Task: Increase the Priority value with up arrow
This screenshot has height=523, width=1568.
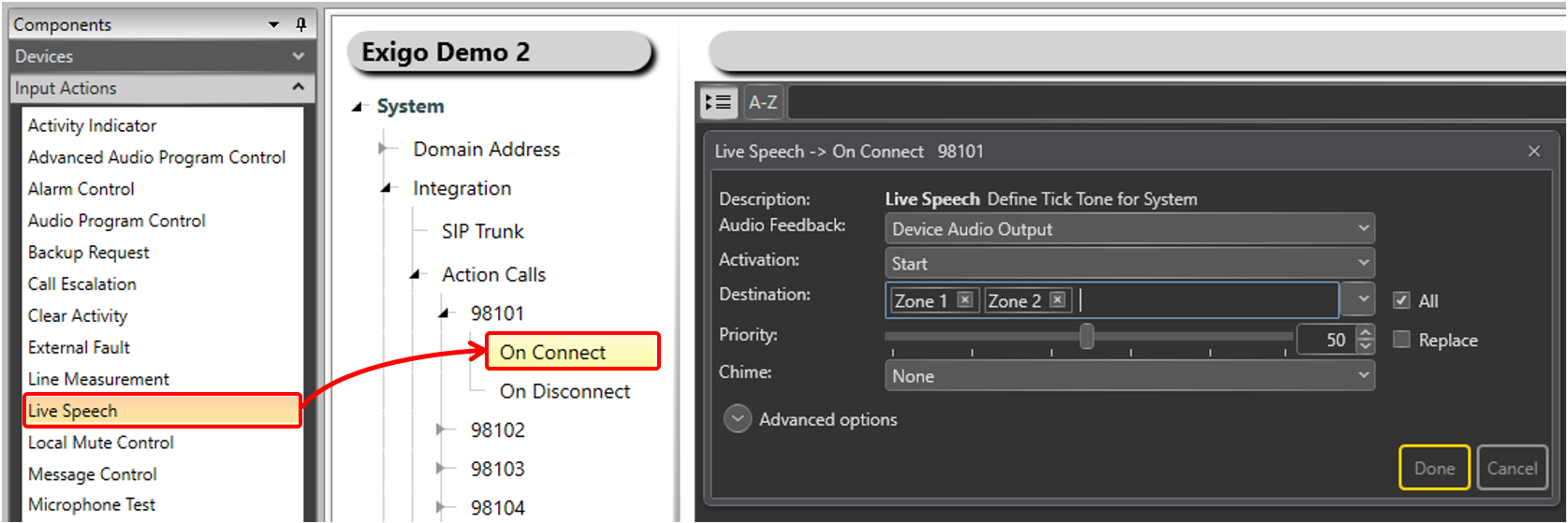Action: pyautogui.click(x=1366, y=332)
